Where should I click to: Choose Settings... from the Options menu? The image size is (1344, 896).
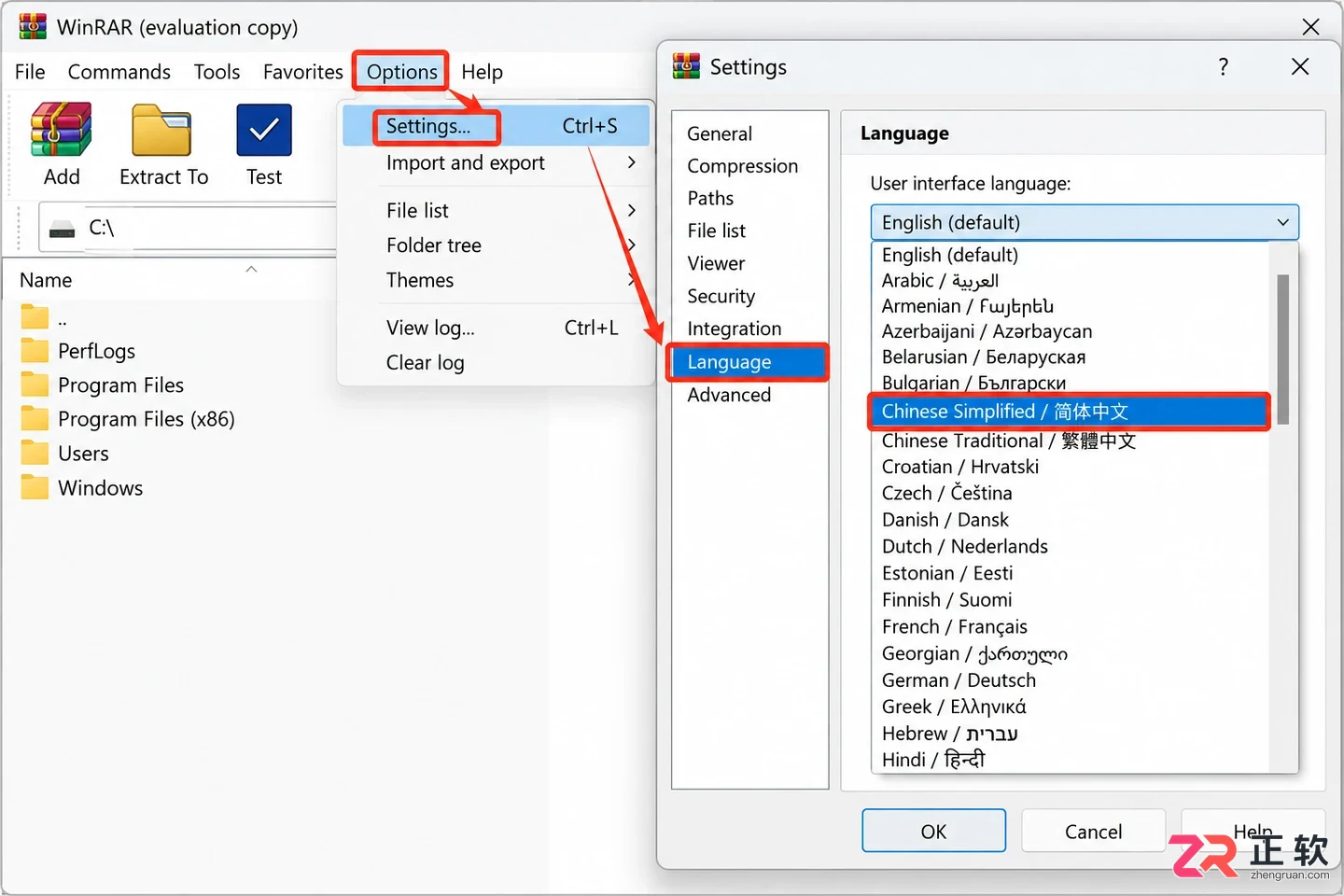tap(497, 126)
